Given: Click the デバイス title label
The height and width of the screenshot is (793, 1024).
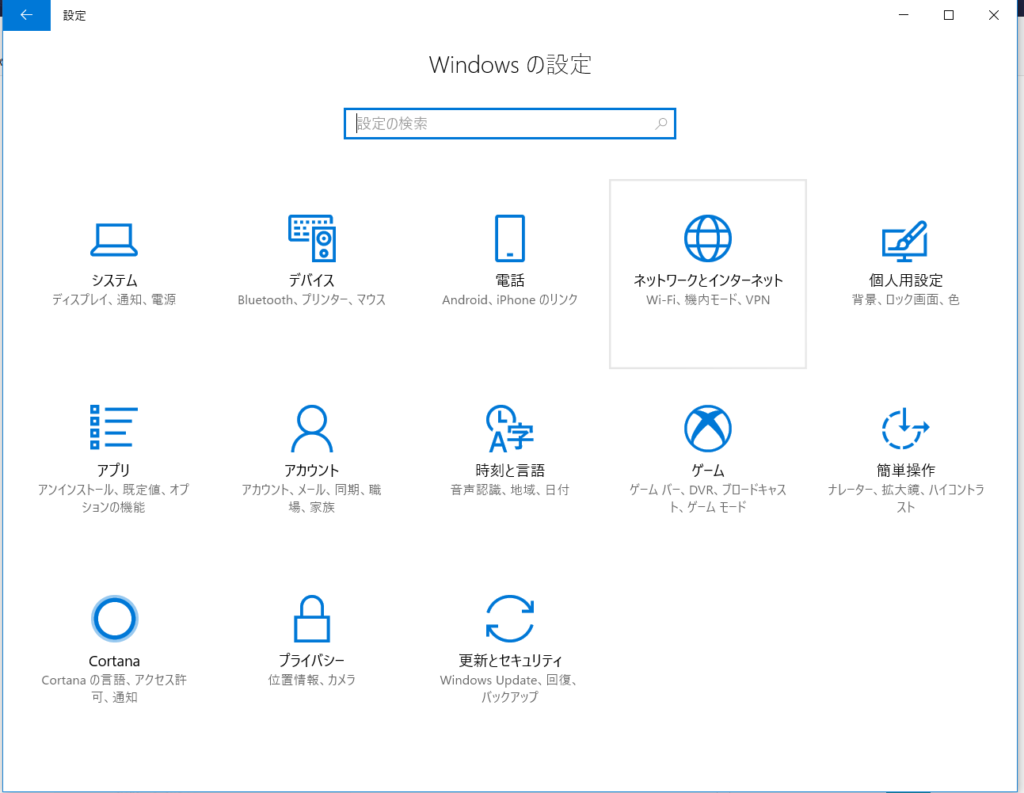Looking at the screenshot, I should coord(312,280).
